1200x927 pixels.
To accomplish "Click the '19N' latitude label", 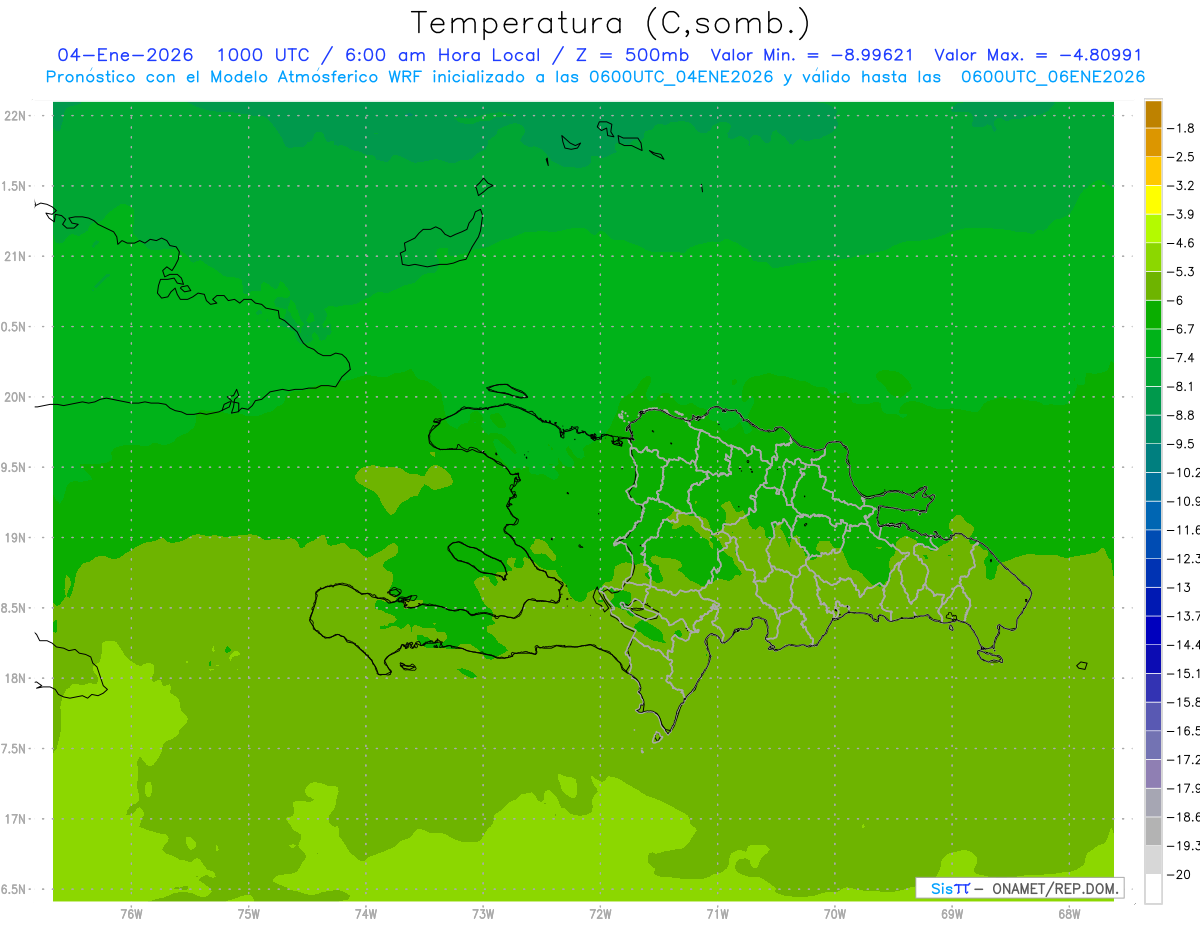I will 17,538.
